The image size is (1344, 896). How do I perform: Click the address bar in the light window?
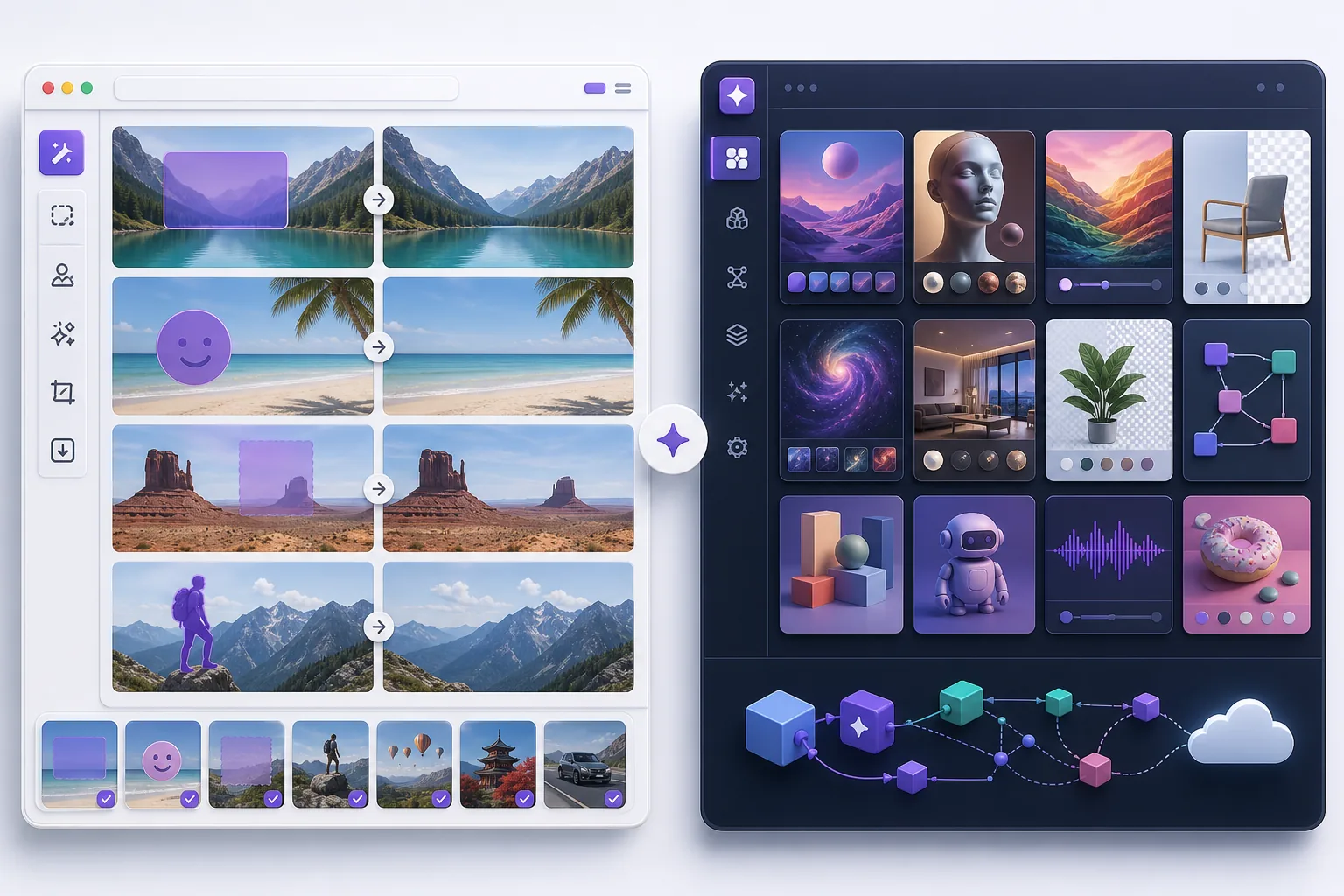coord(286,88)
